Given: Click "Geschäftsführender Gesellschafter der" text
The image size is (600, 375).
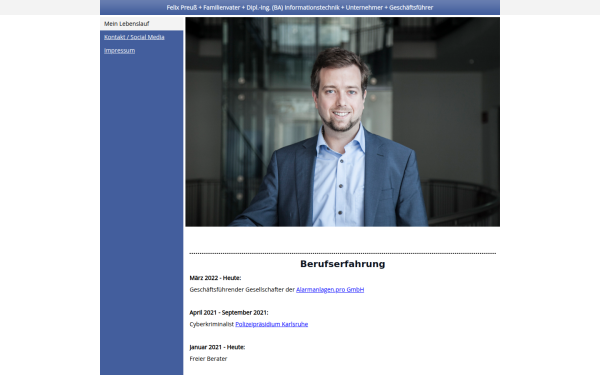Looking at the screenshot, I should pos(242,290).
